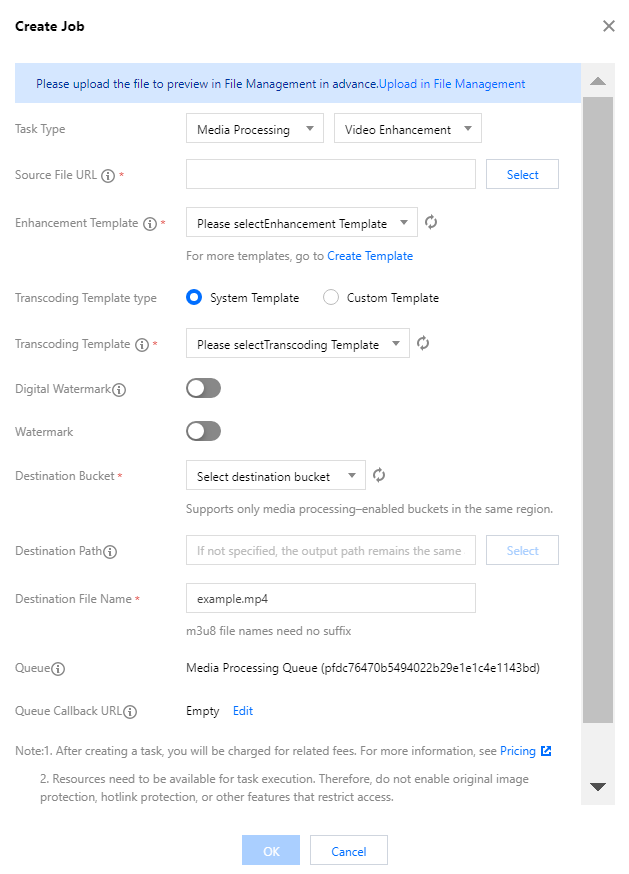
Task: Open the Media Processing task type dropdown
Action: point(255,129)
